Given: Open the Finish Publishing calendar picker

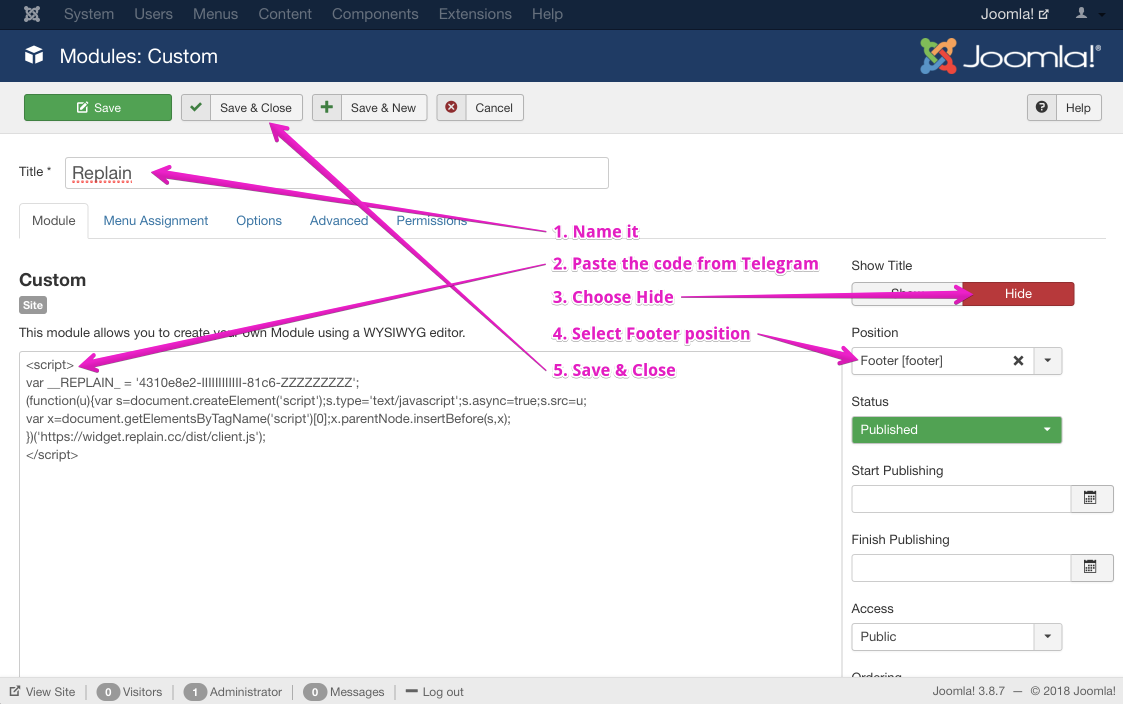Looking at the screenshot, I should [1091, 567].
